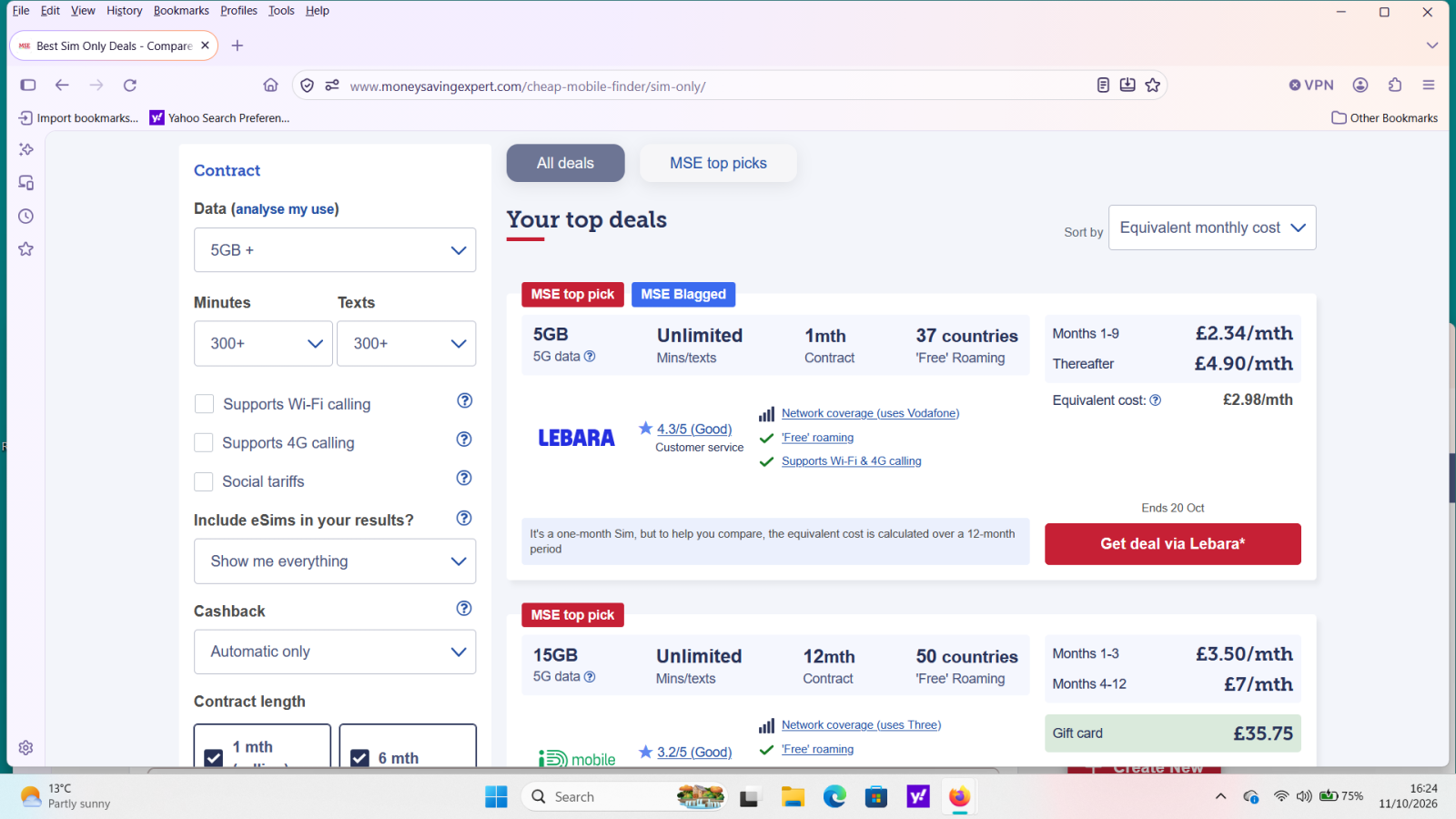Show help for Social tariffs option
This screenshot has width=1456, height=819.
pyautogui.click(x=464, y=478)
